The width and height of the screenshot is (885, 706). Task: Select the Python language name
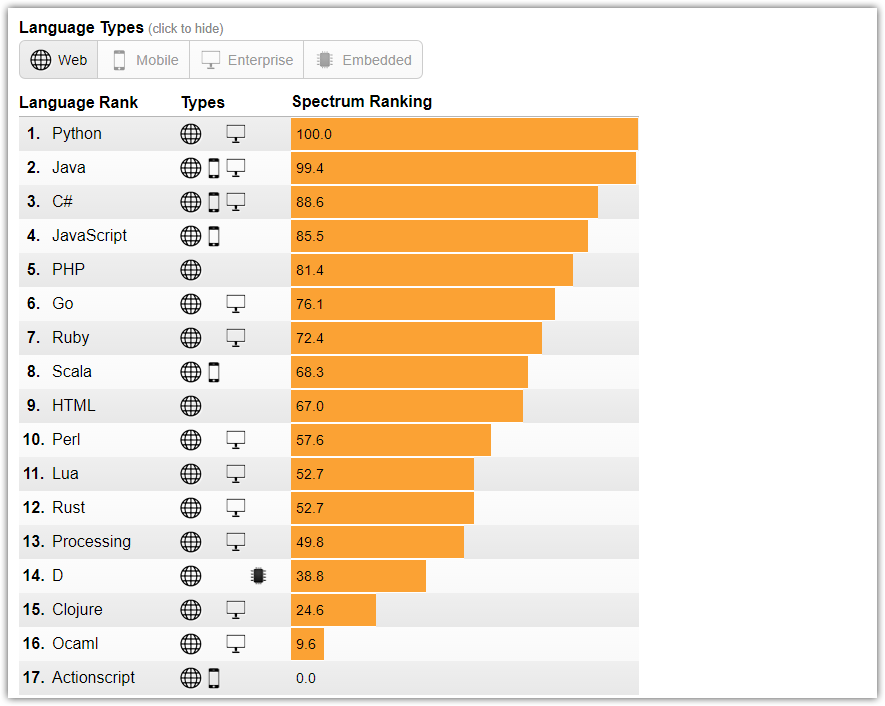77,134
